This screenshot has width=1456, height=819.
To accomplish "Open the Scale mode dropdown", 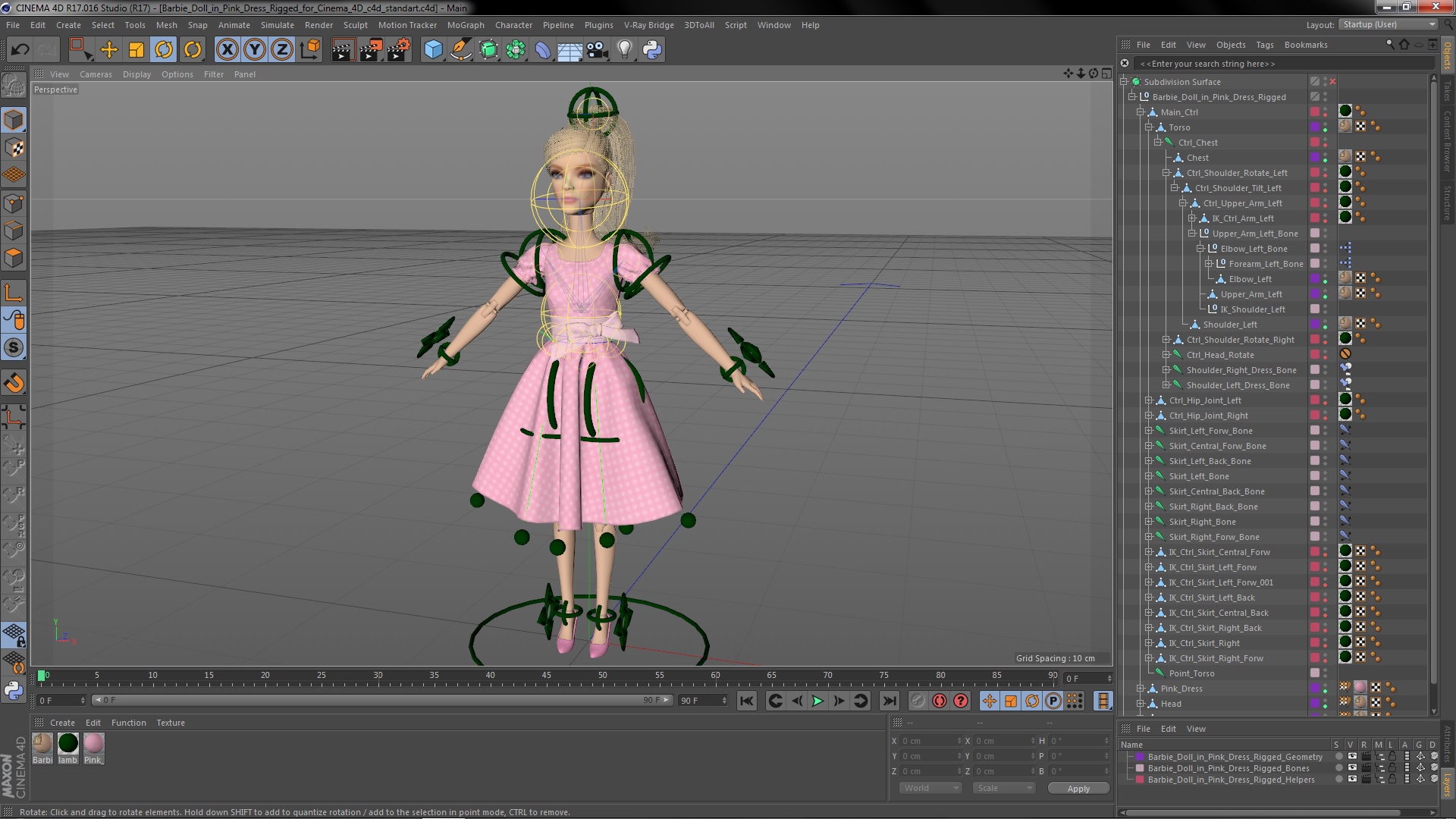I will (x=1004, y=788).
